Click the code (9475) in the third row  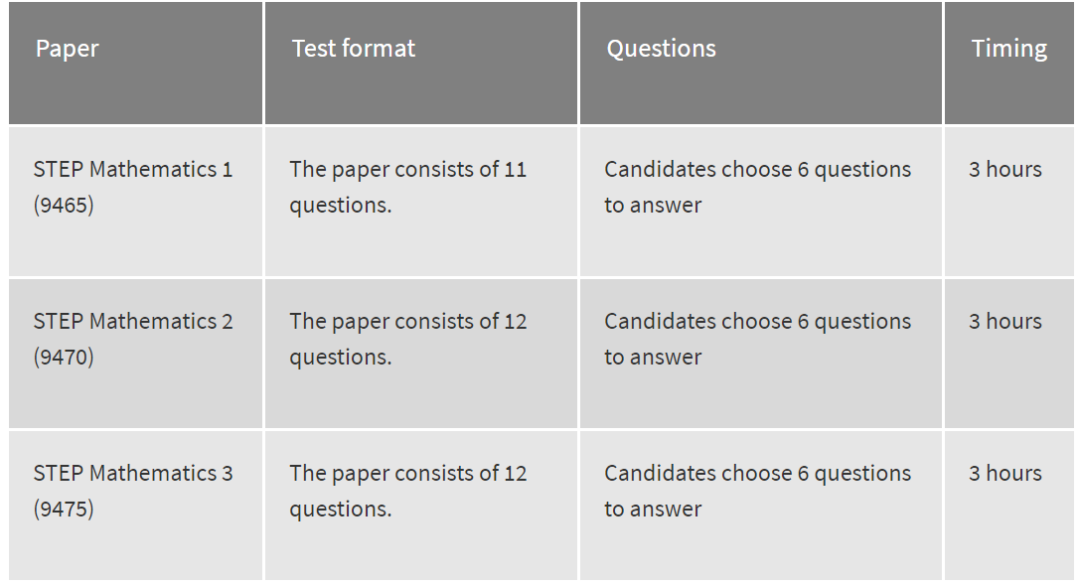pyautogui.click(x=63, y=509)
